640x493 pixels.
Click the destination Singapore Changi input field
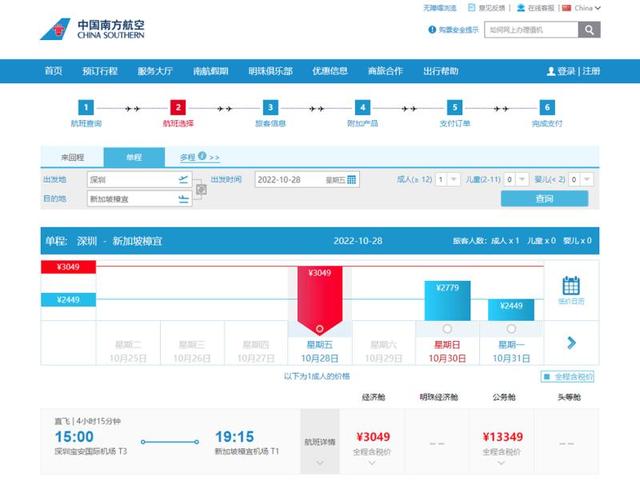139,199
